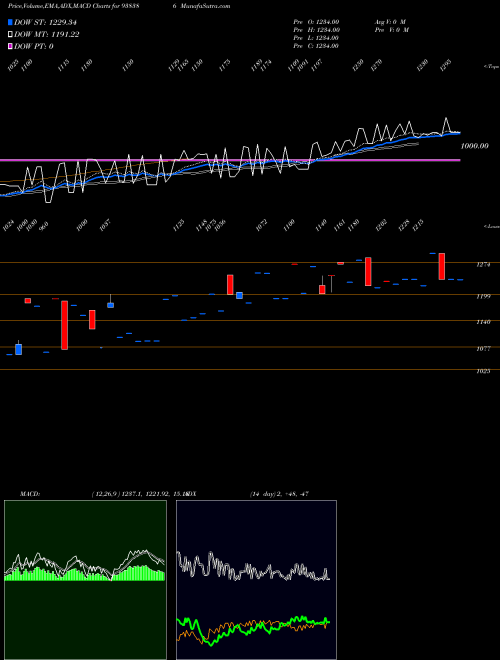
Task: Click the 1123 lows label
Action: pos(178,225)
